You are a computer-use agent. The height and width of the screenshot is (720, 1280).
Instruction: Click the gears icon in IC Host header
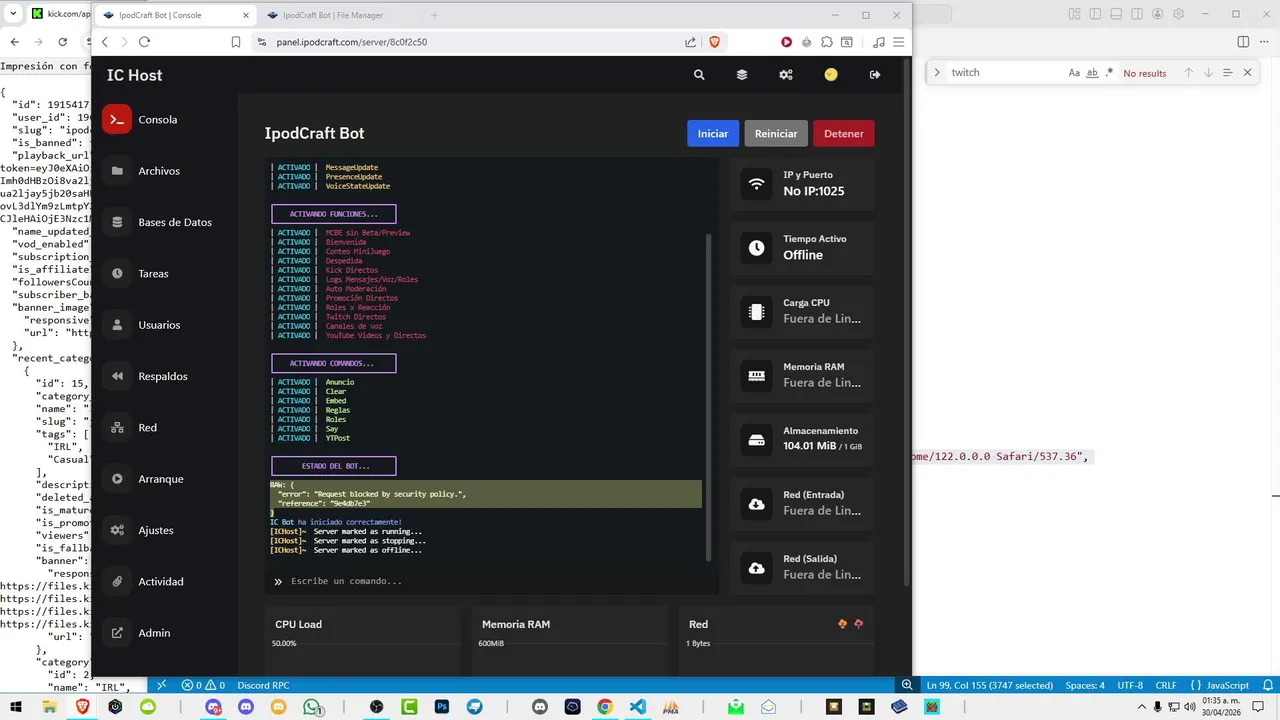(x=786, y=75)
